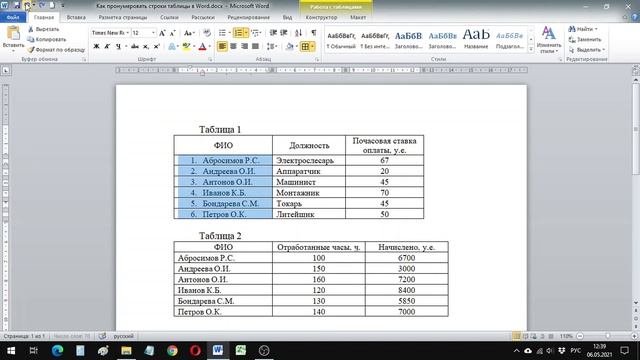Expand styles gallery more arrow

pos(531,49)
